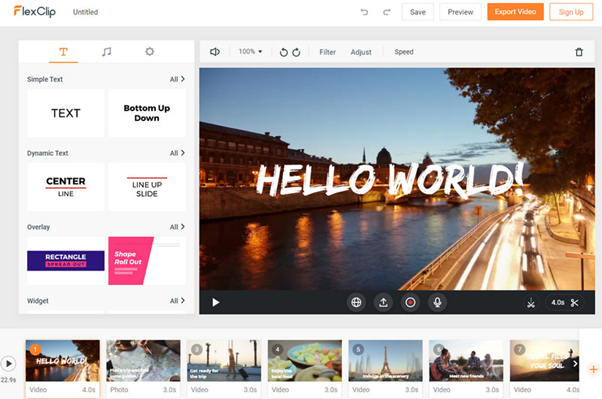
Task: Click the redo arrow in top bar
Action: pos(387,12)
